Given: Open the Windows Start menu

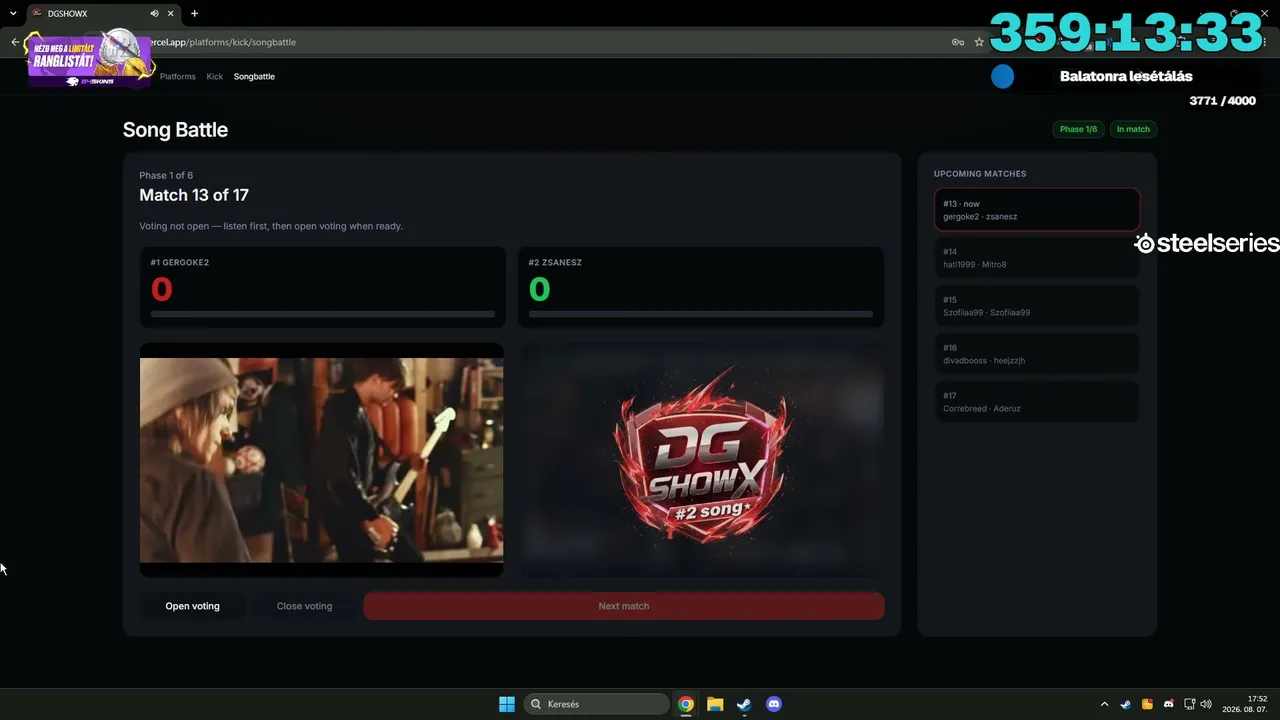Looking at the screenshot, I should pos(507,704).
